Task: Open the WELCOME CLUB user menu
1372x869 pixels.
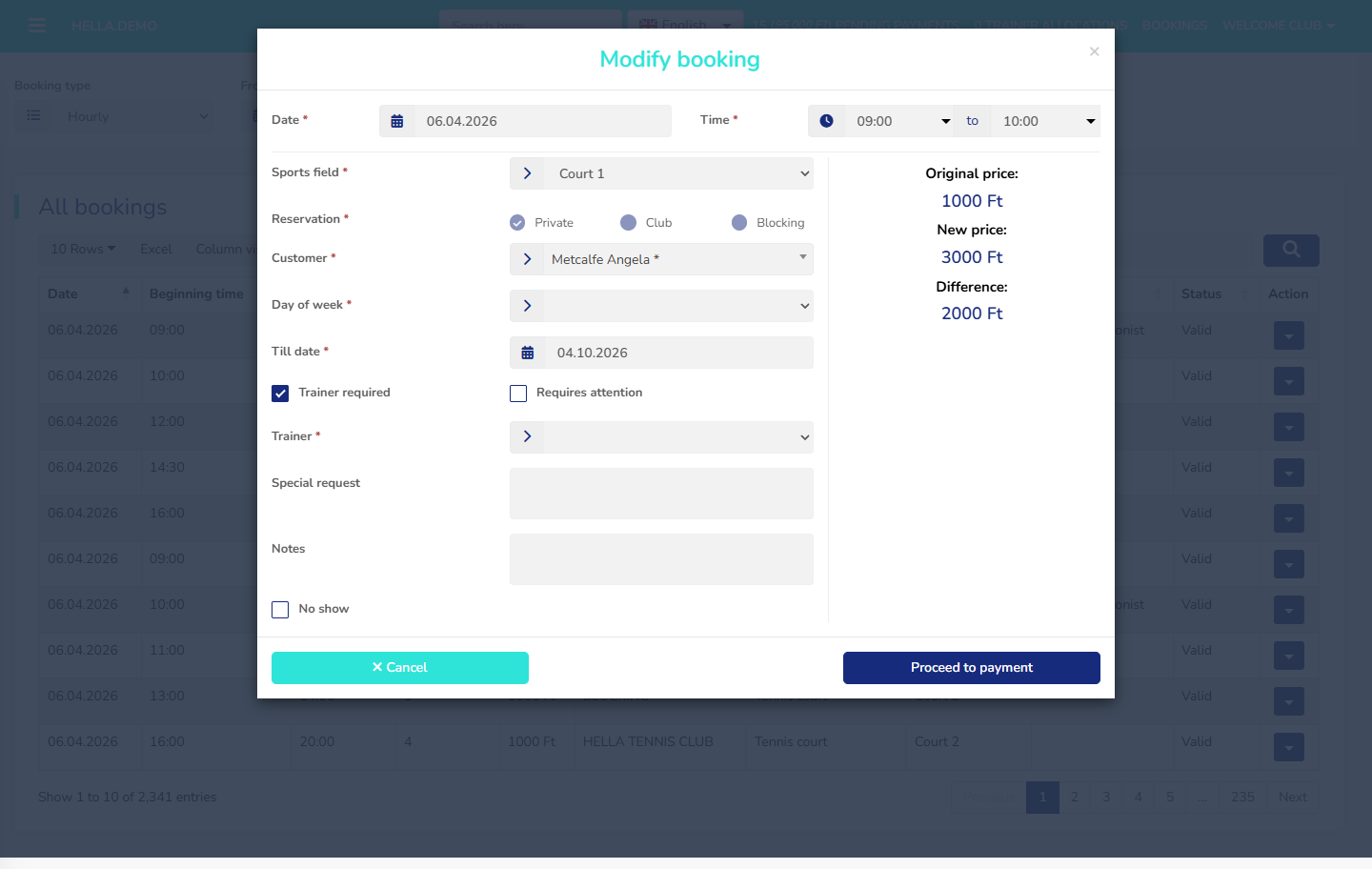Action: point(1278,26)
